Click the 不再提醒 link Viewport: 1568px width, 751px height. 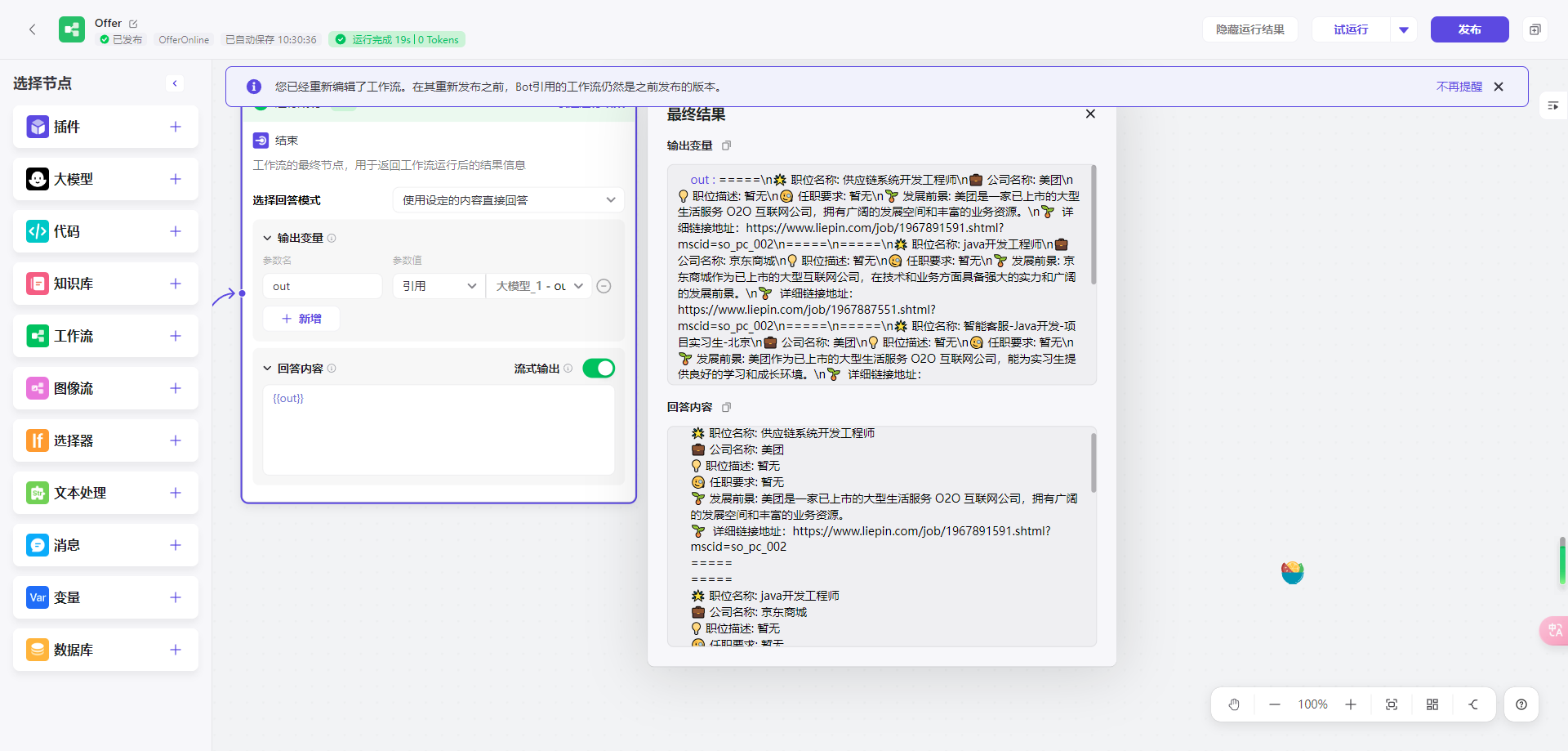[1459, 87]
